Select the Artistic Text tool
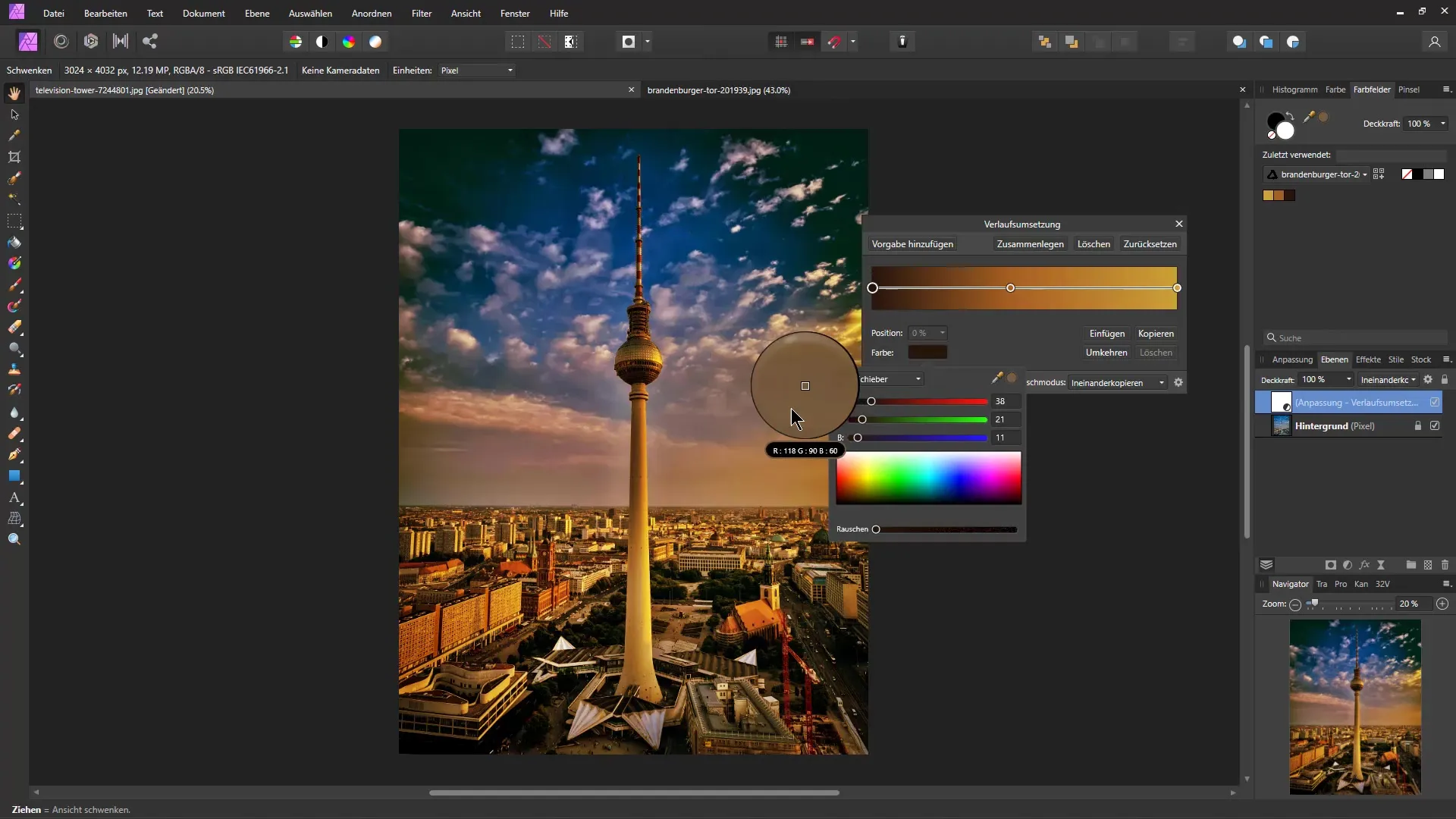This screenshot has width=1456, height=819. coord(14,497)
